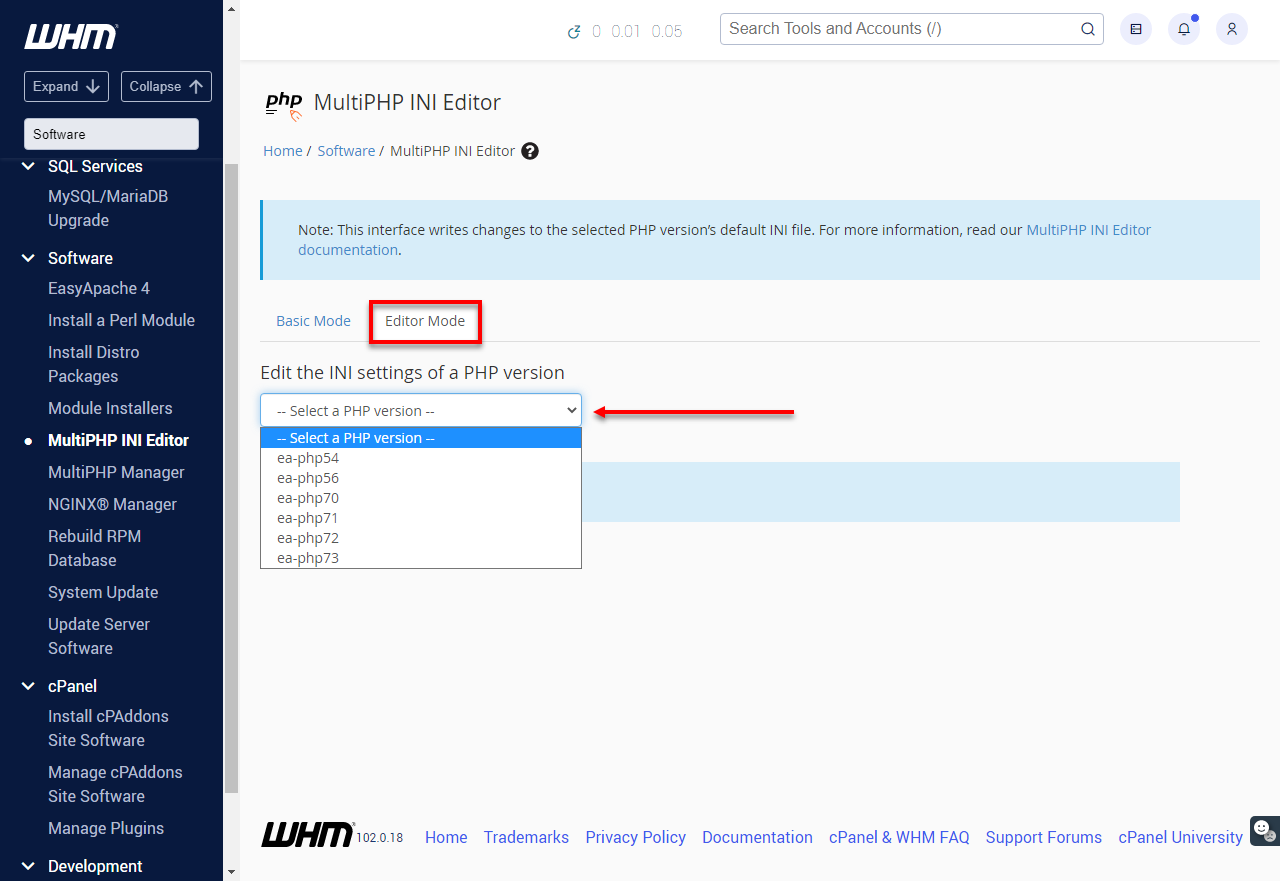1280x881 pixels.
Task: Open the MultiPHP INI Editor help icon
Action: (x=529, y=150)
